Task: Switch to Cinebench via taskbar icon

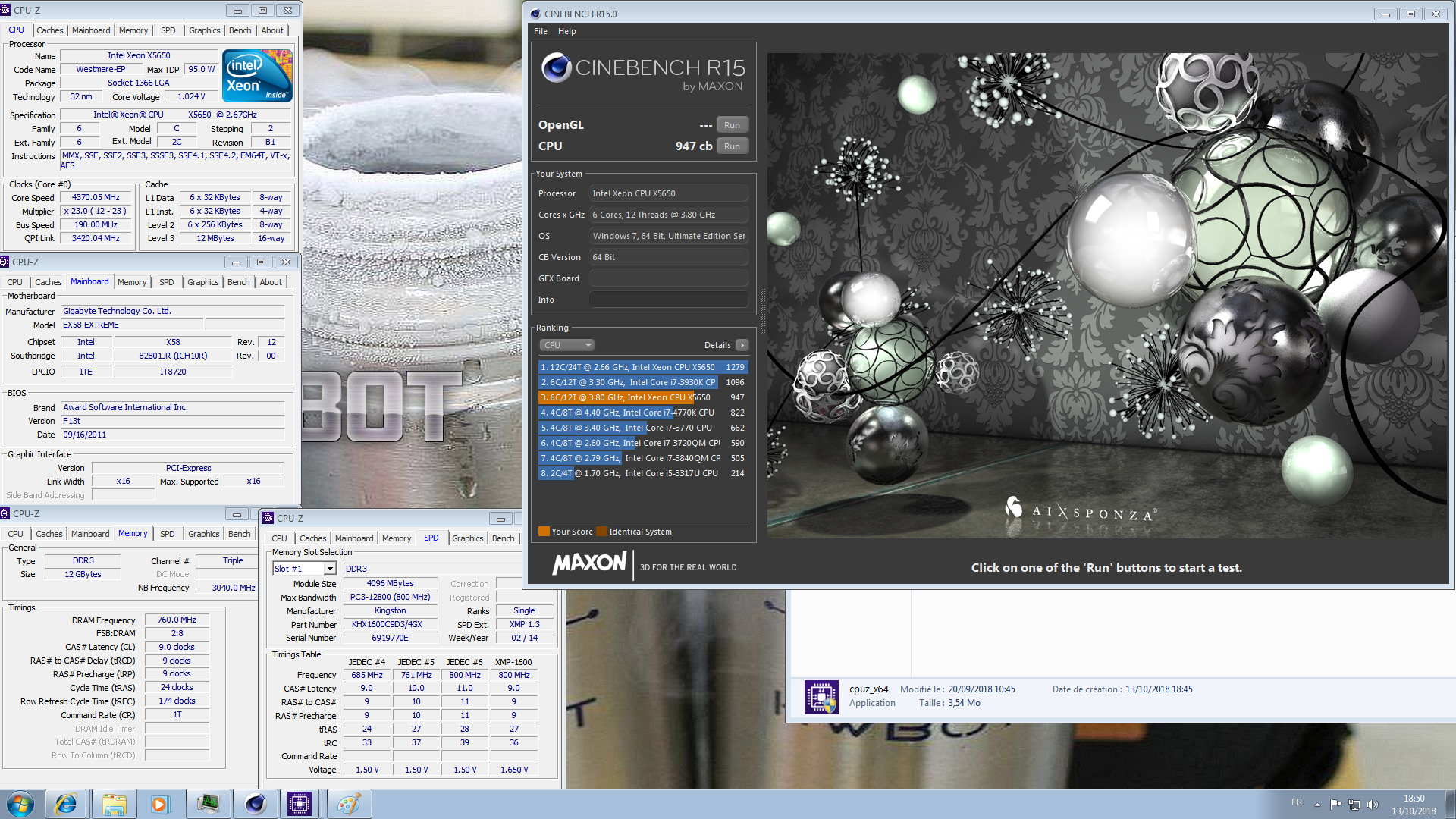Action: click(x=255, y=804)
